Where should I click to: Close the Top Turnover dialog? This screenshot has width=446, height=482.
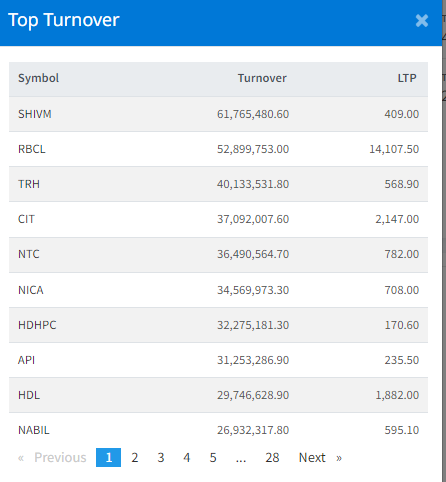(422, 21)
